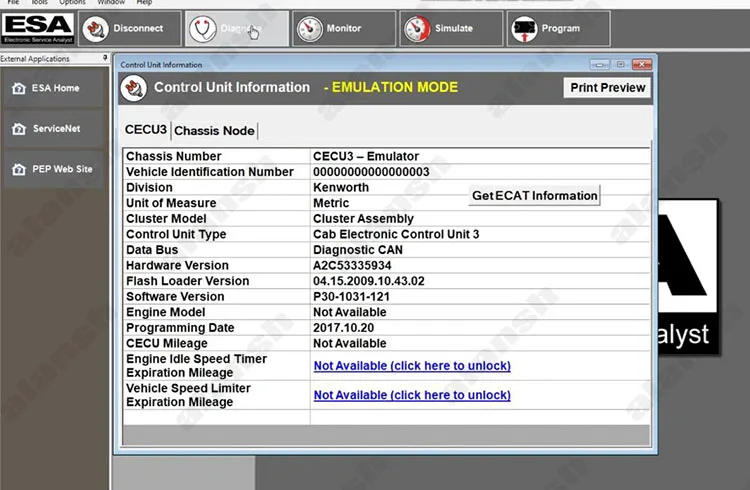This screenshot has width=750, height=490.
Task: Open the Help menu
Action: click(x=144, y=2)
